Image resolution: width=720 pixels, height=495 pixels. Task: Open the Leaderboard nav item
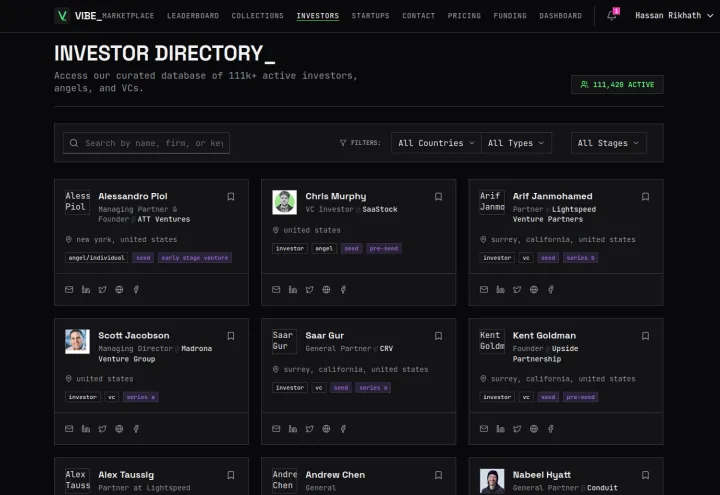[193, 16]
